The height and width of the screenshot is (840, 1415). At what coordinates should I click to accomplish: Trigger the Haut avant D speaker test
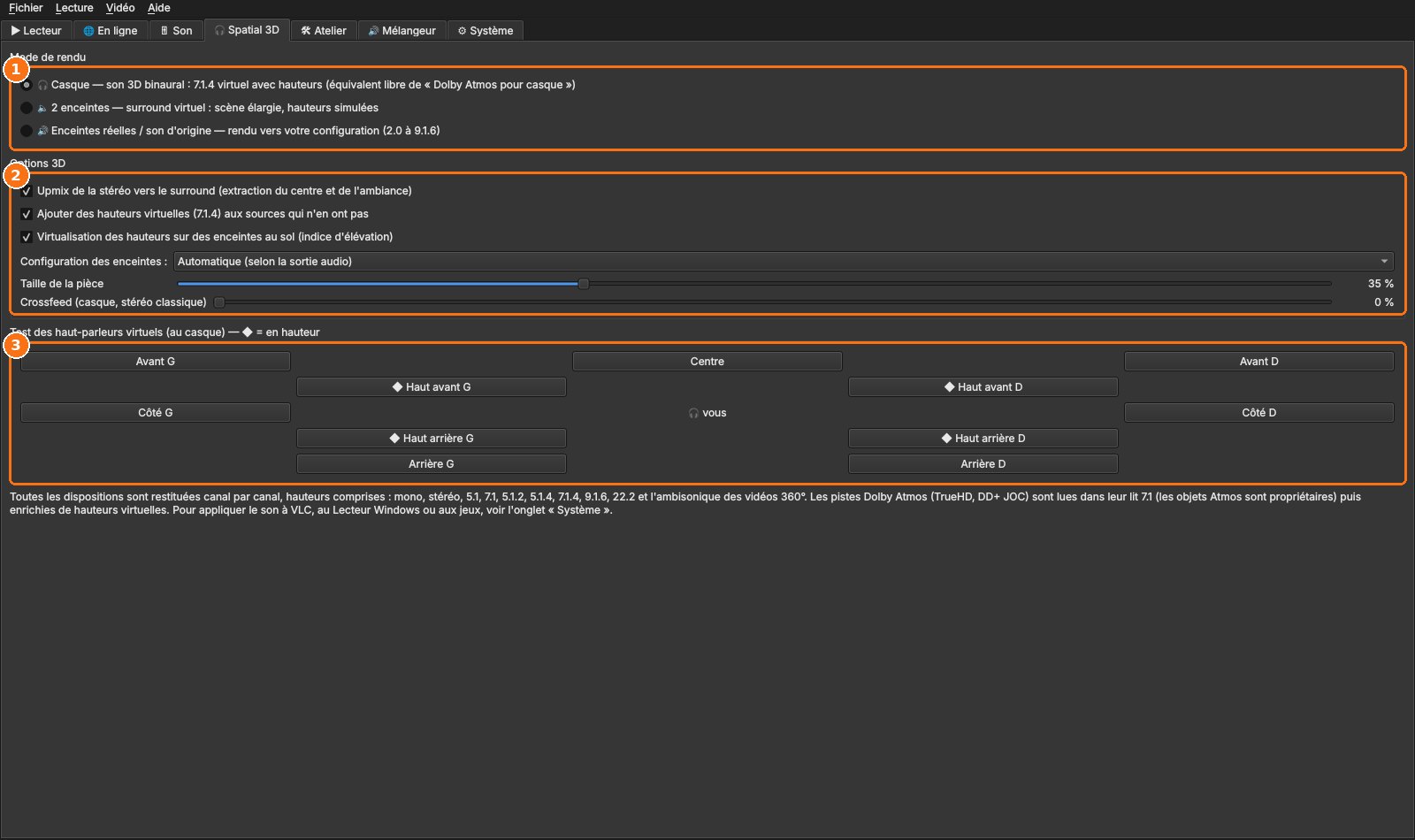983,387
